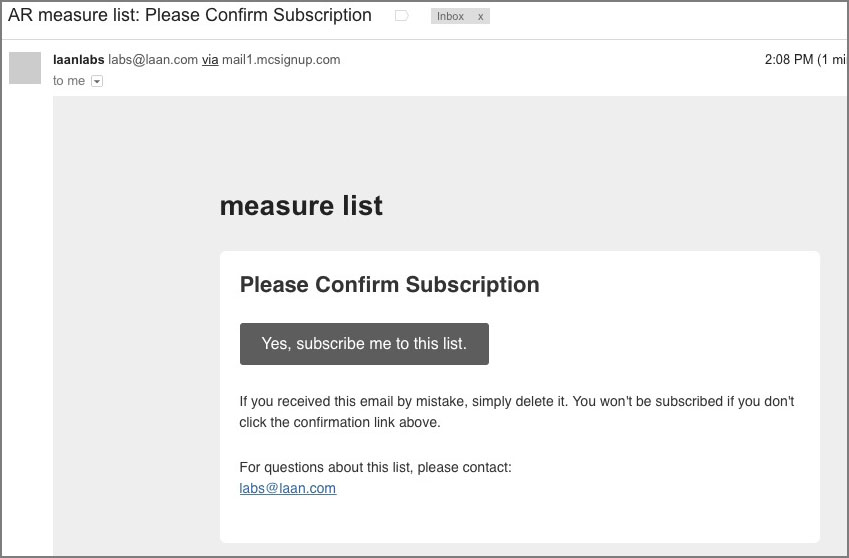Image resolution: width=849 pixels, height=558 pixels.
Task: Click the bold sender name laanlabs
Action: (x=79, y=60)
